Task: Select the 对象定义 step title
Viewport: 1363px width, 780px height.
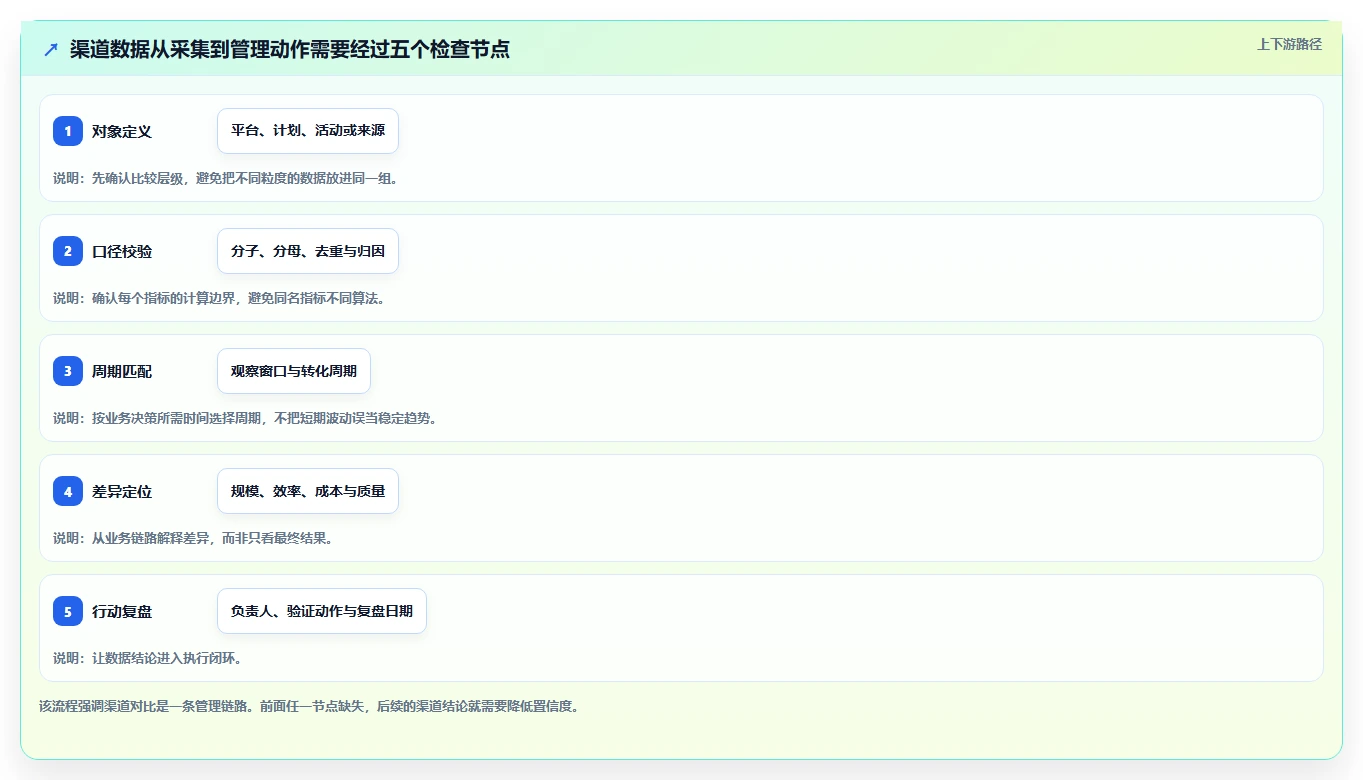Action: pos(122,131)
